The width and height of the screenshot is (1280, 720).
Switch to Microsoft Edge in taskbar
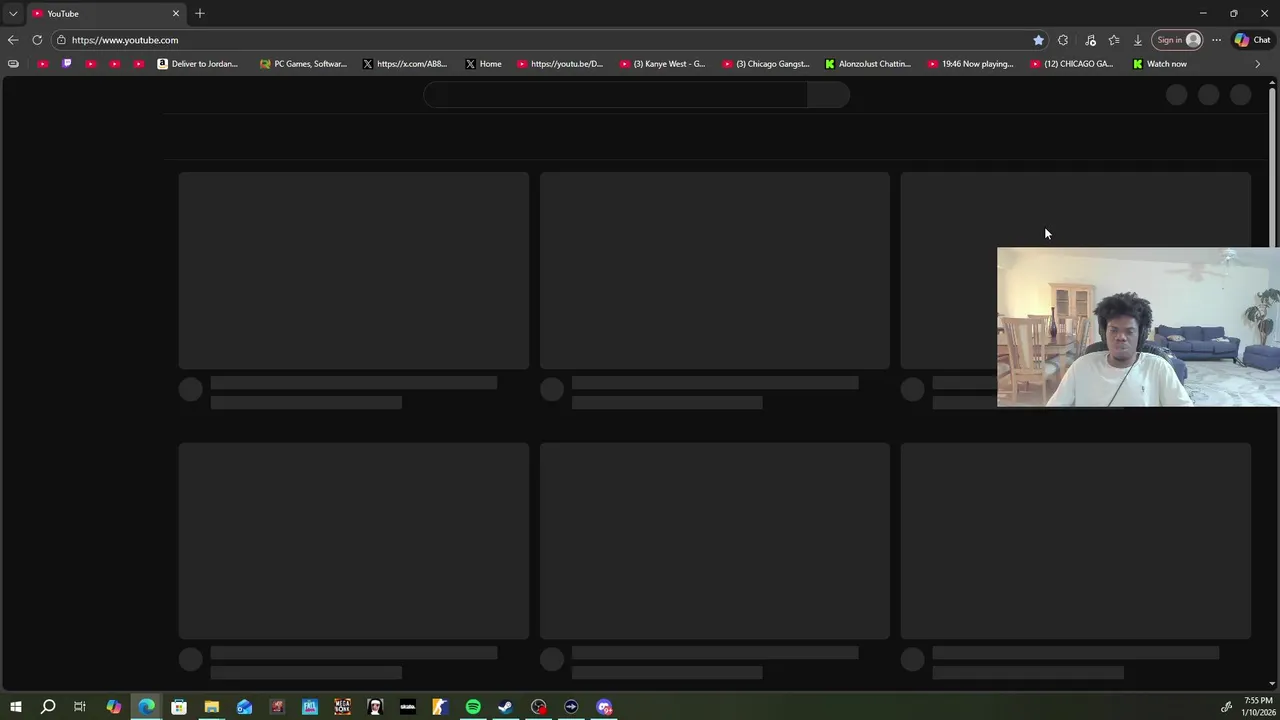coord(147,707)
